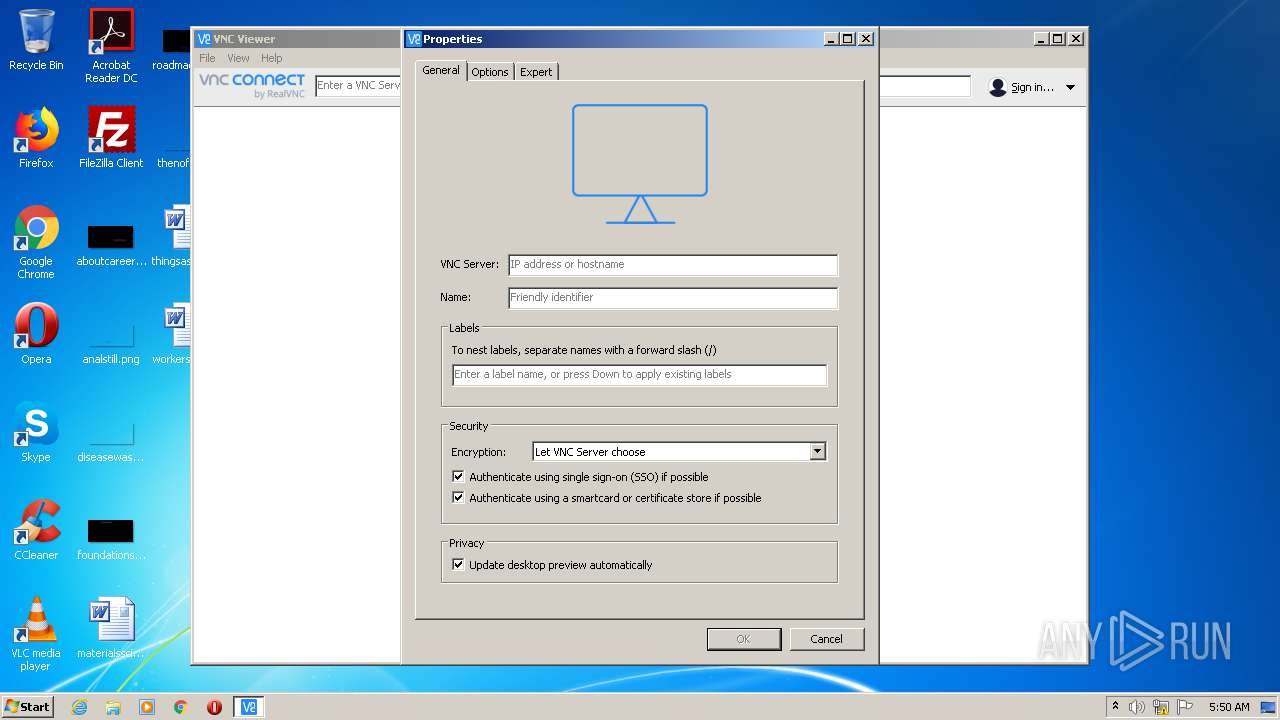The width and height of the screenshot is (1280, 720).
Task: Click the Start button
Action: 28,707
